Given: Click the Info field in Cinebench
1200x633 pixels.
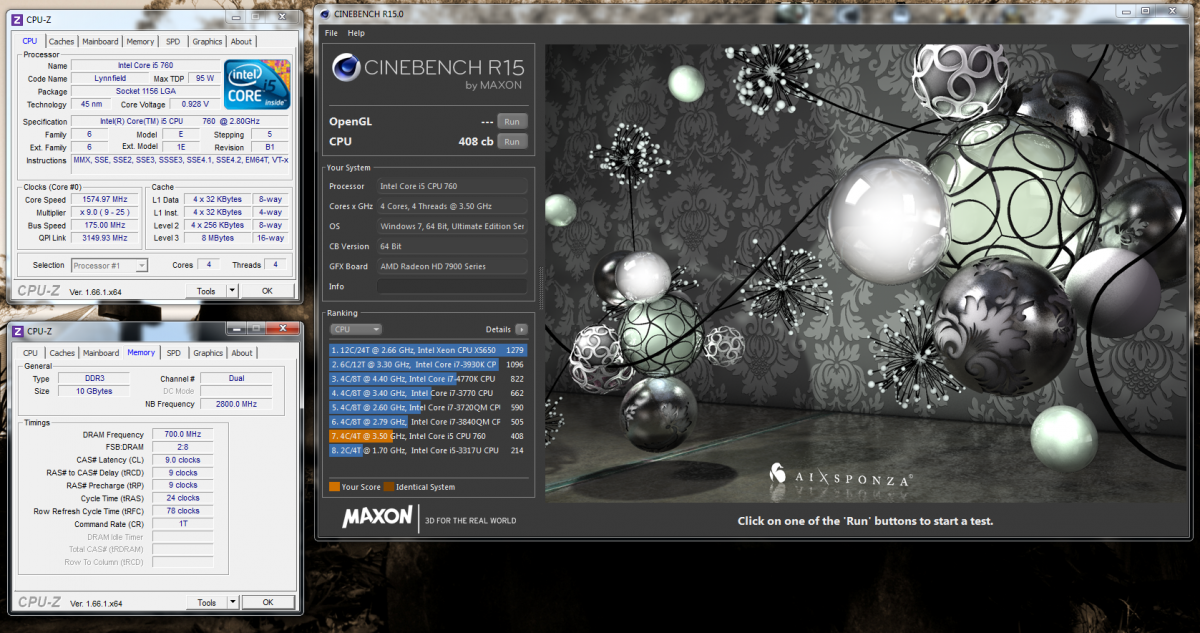Looking at the screenshot, I should 452,287.
